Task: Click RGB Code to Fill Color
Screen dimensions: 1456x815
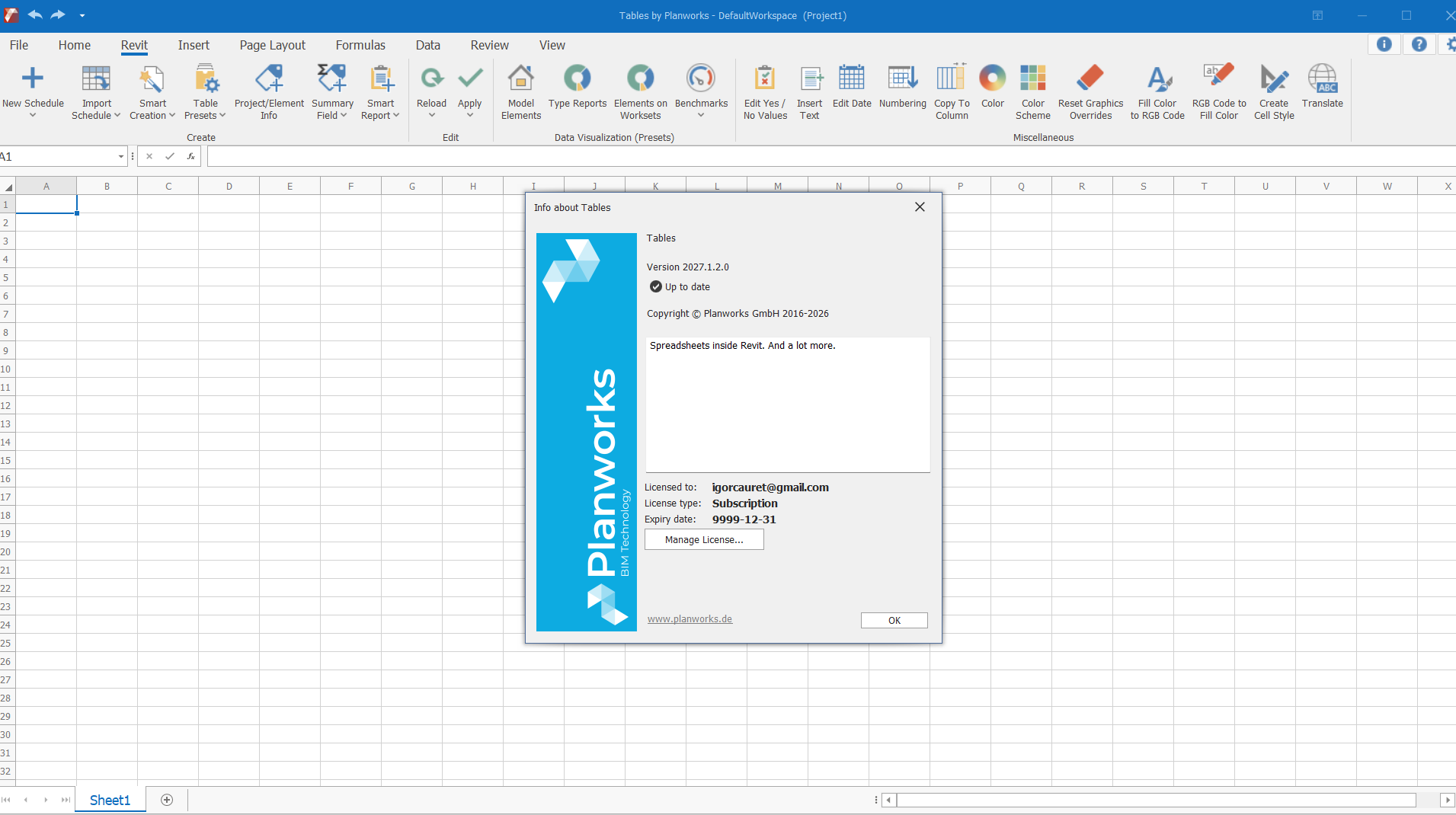Action: 1219,92
